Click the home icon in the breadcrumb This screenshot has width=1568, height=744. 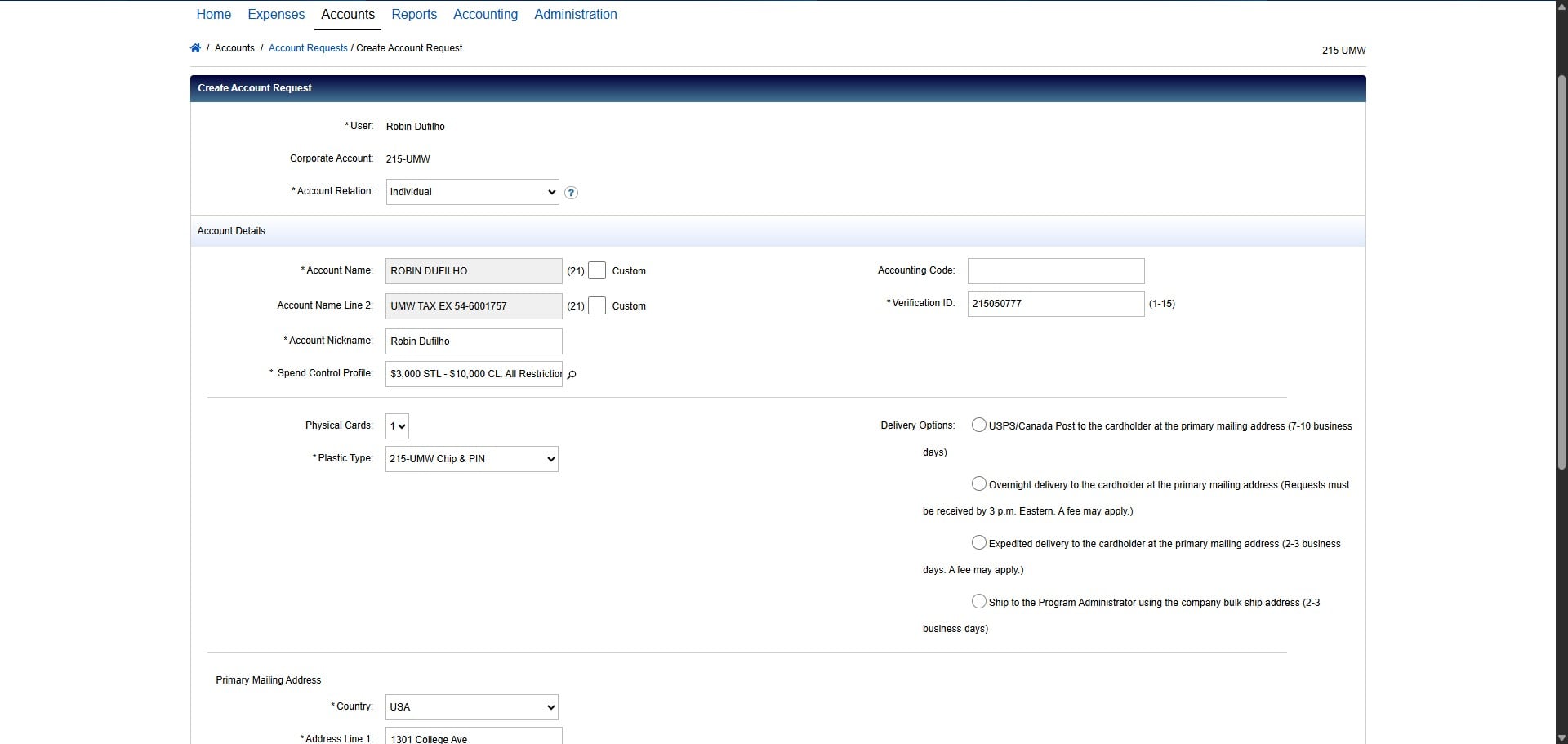click(x=196, y=48)
